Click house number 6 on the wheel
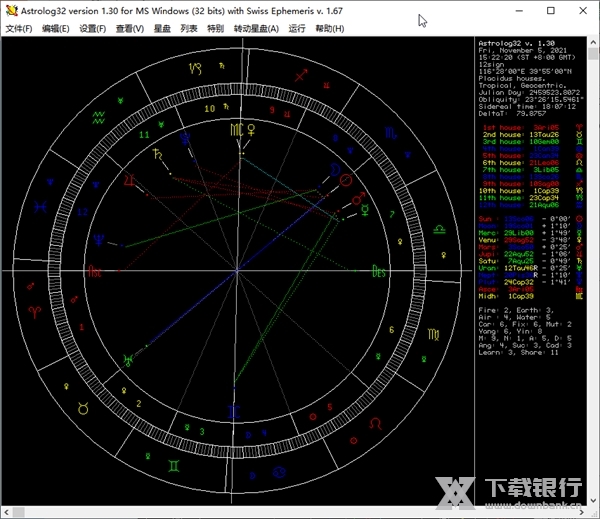The height and width of the screenshot is (519, 600). (391, 330)
